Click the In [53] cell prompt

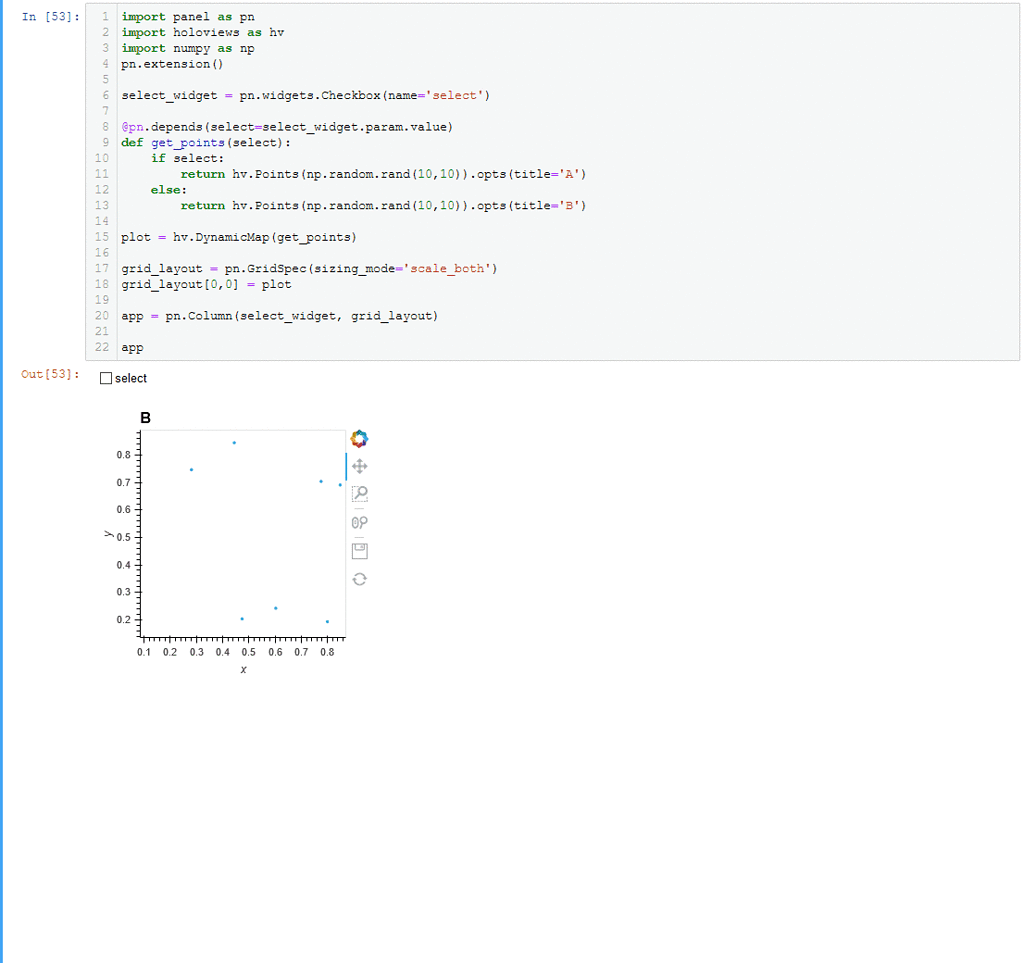click(x=48, y=17)
